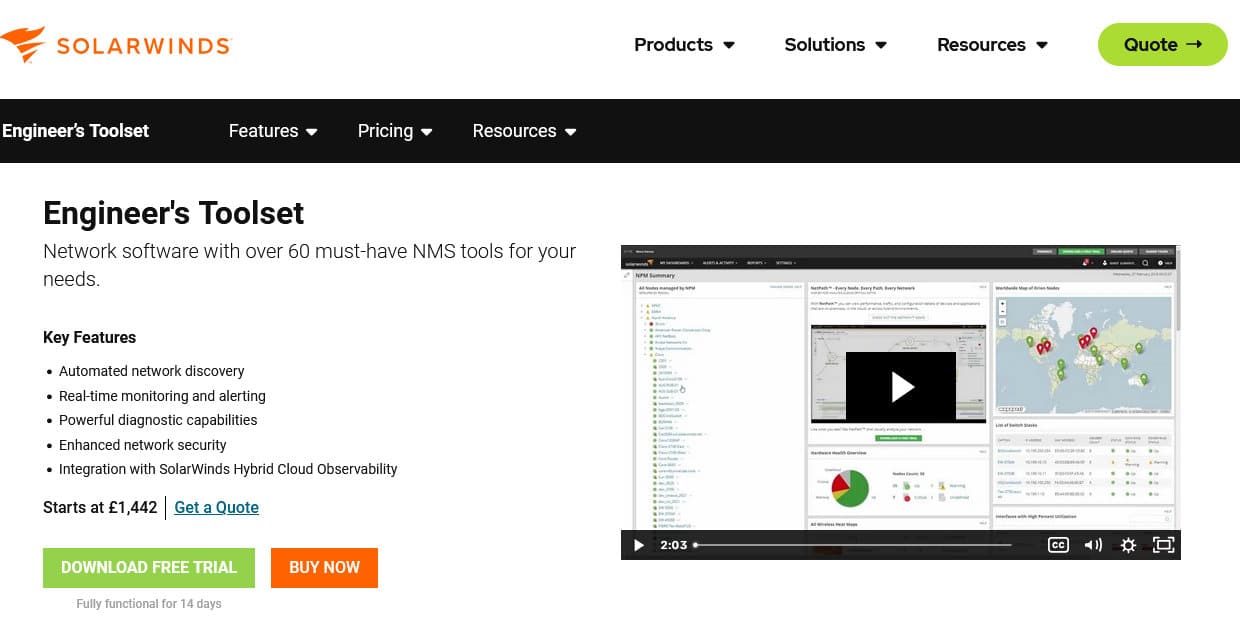Viewport: 1240px width, 627px height.
Task: Enter video fullscreen mode
Action: pos(1163,545)
